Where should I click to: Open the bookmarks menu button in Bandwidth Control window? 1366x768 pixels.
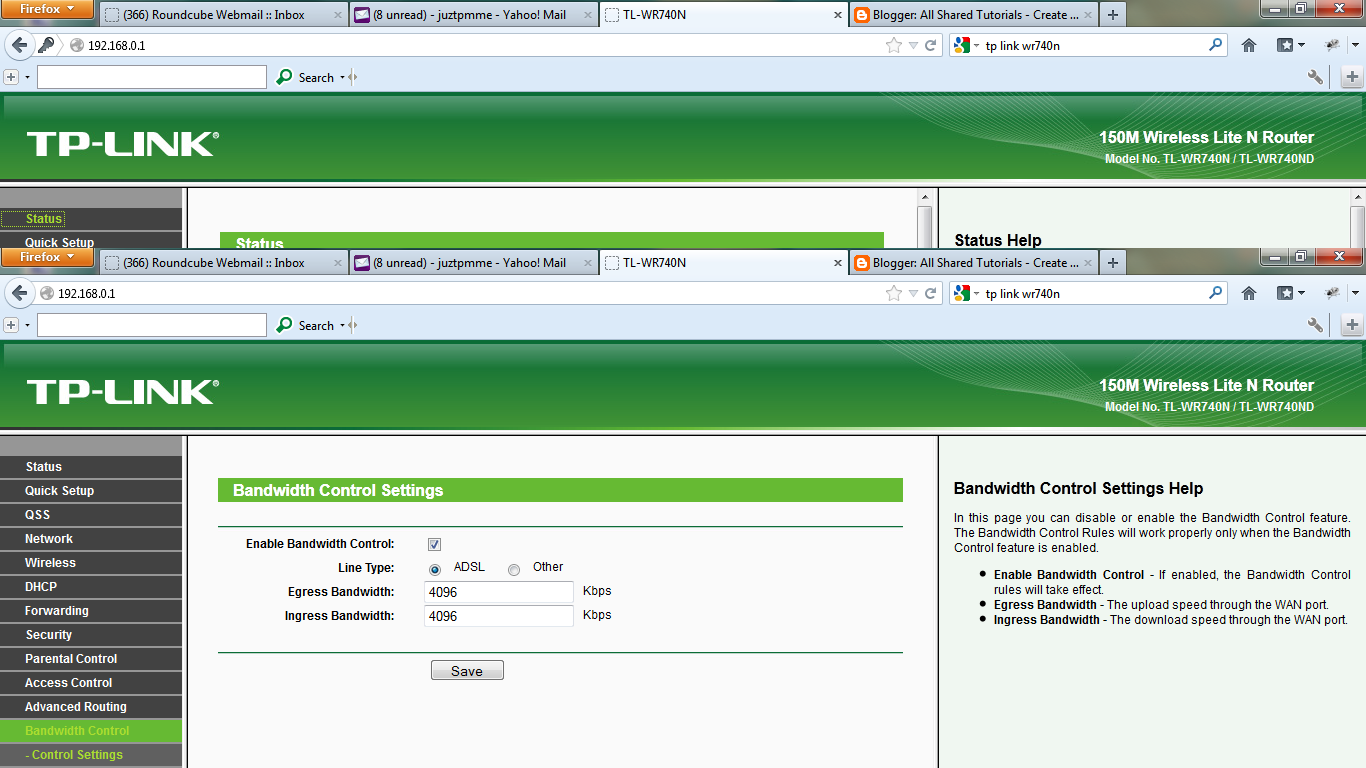[x=1290, y=293]
